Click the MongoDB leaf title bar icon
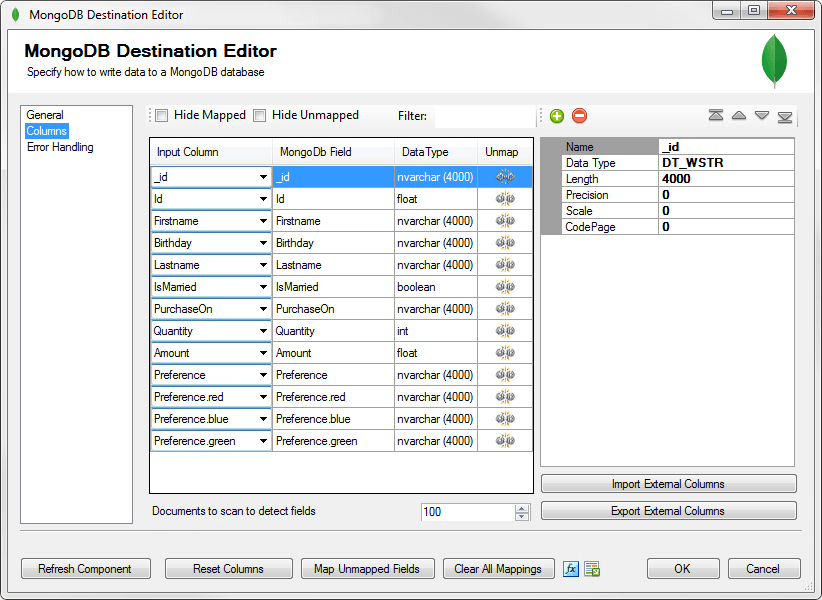The image size is (822, 600). click(x=16, y=15)
